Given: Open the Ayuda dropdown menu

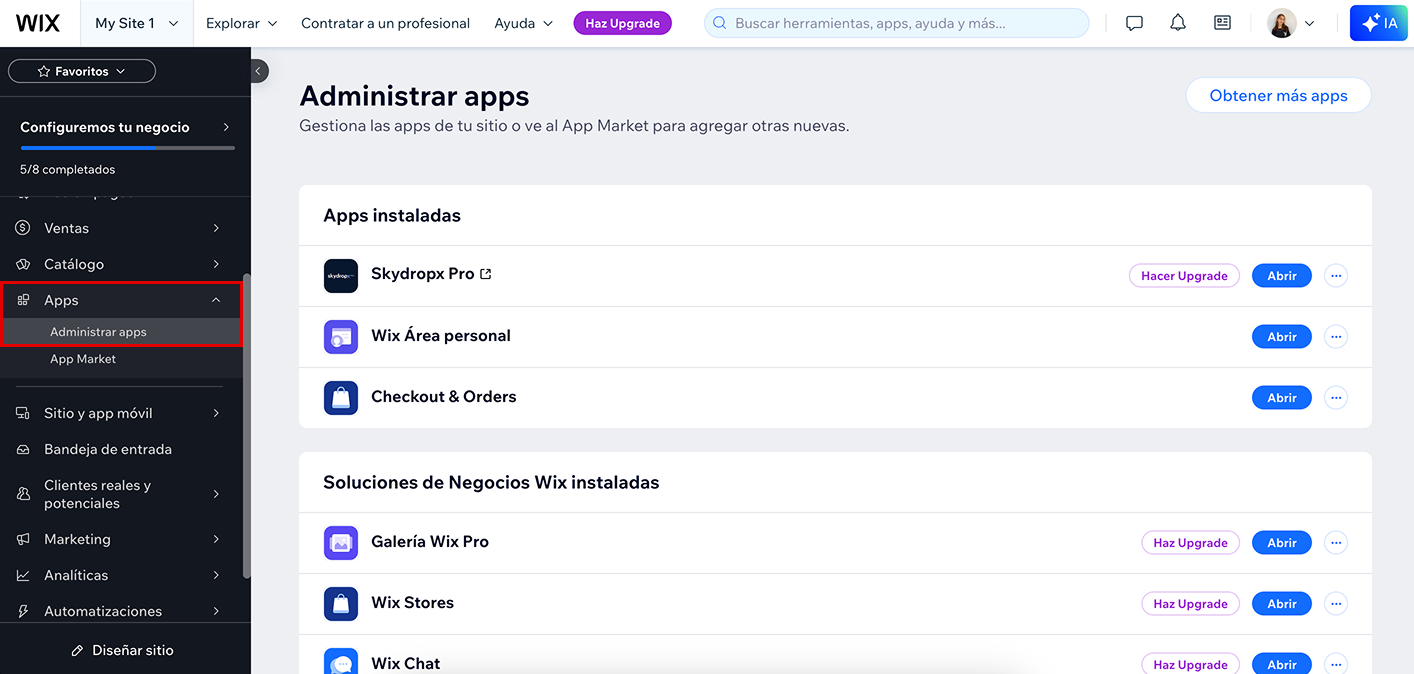Looking at the screenshot, I should click(523, 23).
